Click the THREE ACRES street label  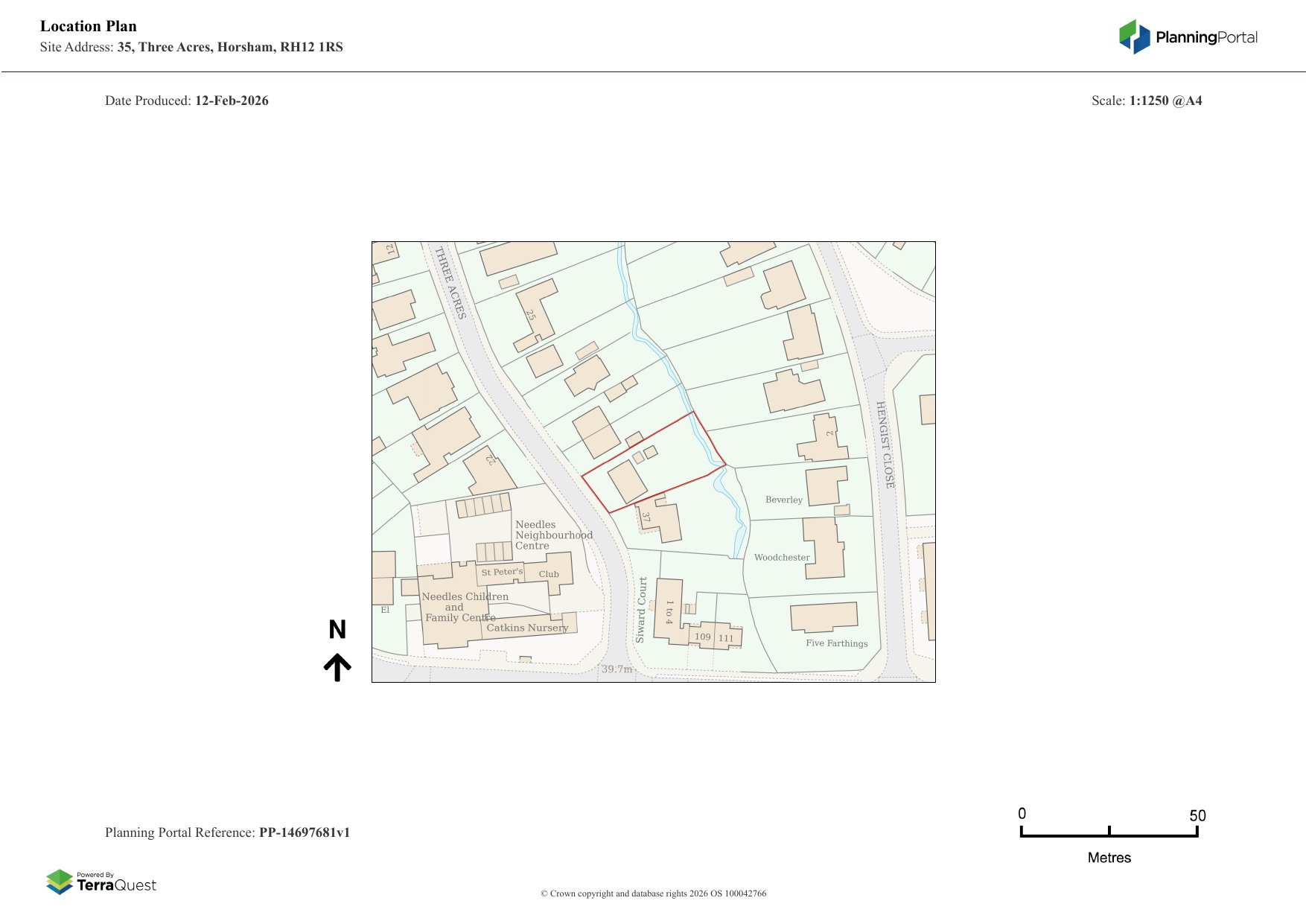click(450, 283)
